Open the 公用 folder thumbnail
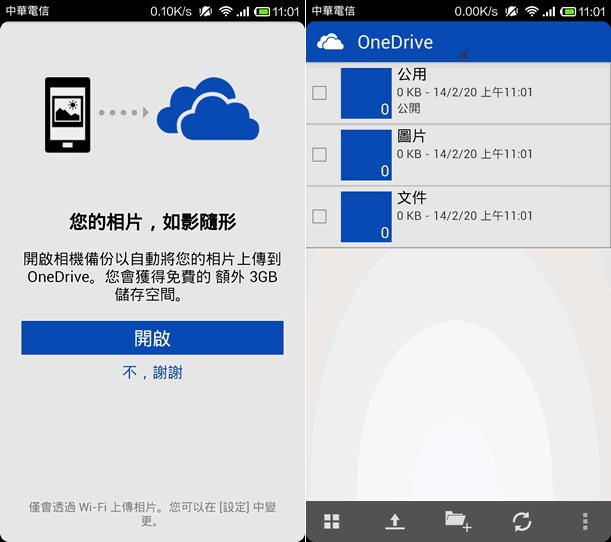 366,93
